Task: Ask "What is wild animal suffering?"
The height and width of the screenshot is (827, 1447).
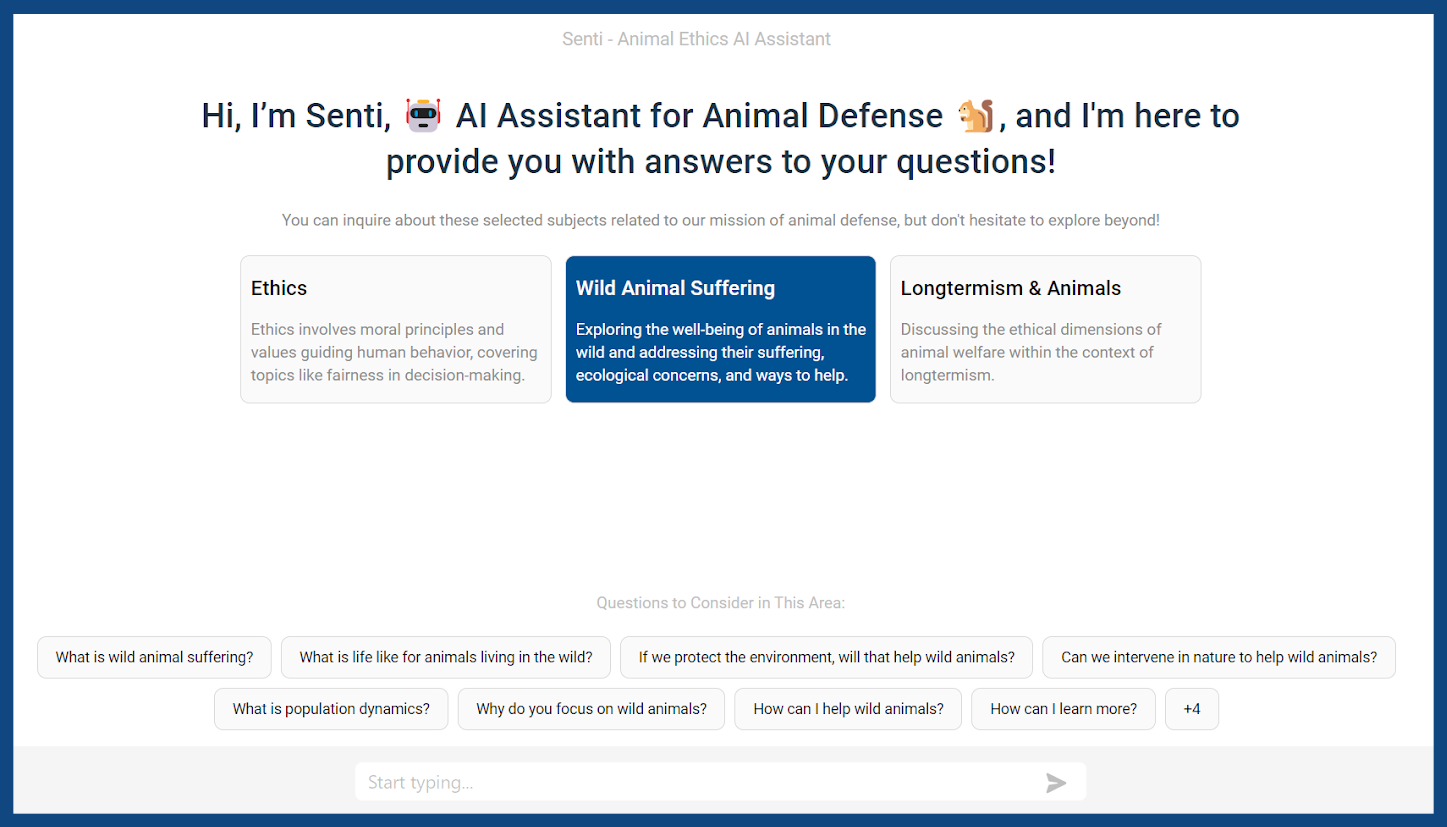Action: [x=154, y=657]
